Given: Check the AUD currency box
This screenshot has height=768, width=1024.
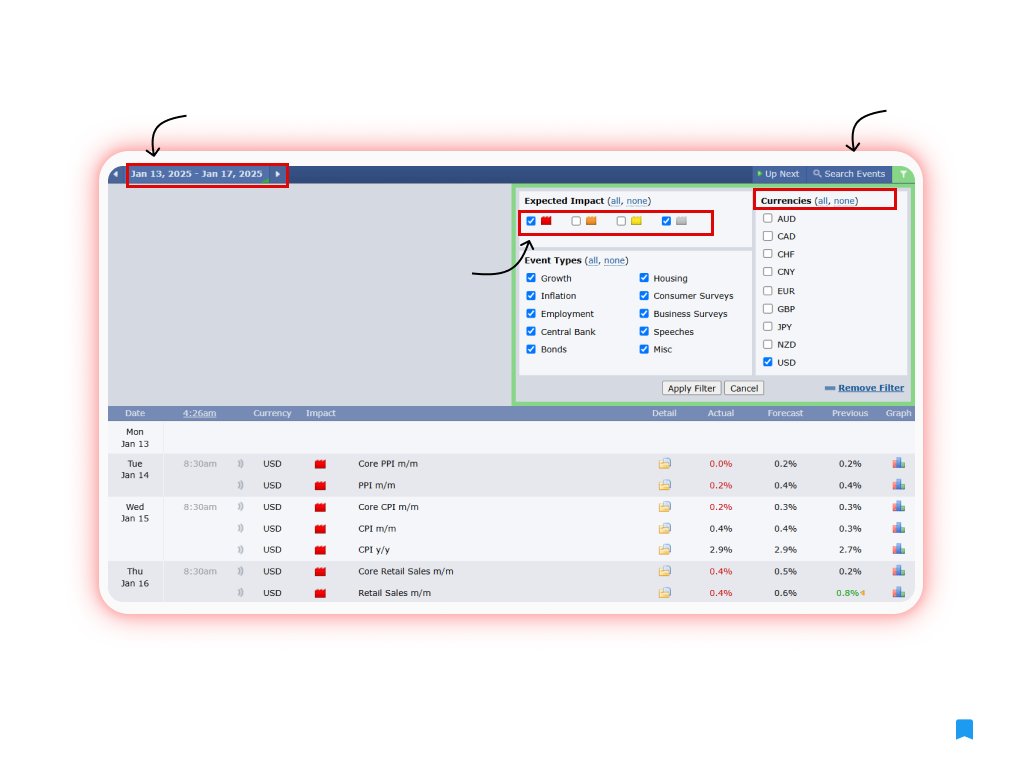Looking at the screenshot, I should click(768, 218).
